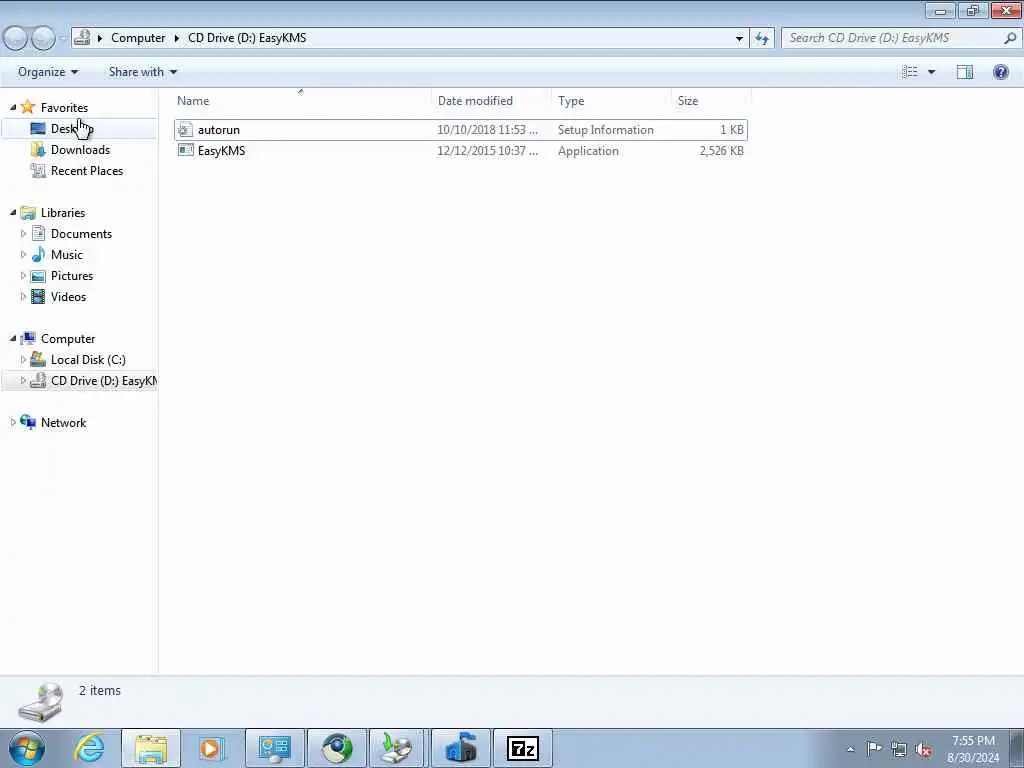Click CD Drive (D:) EasyKMS breadcrumb
1024x768 pixels.
coord(247,38)
